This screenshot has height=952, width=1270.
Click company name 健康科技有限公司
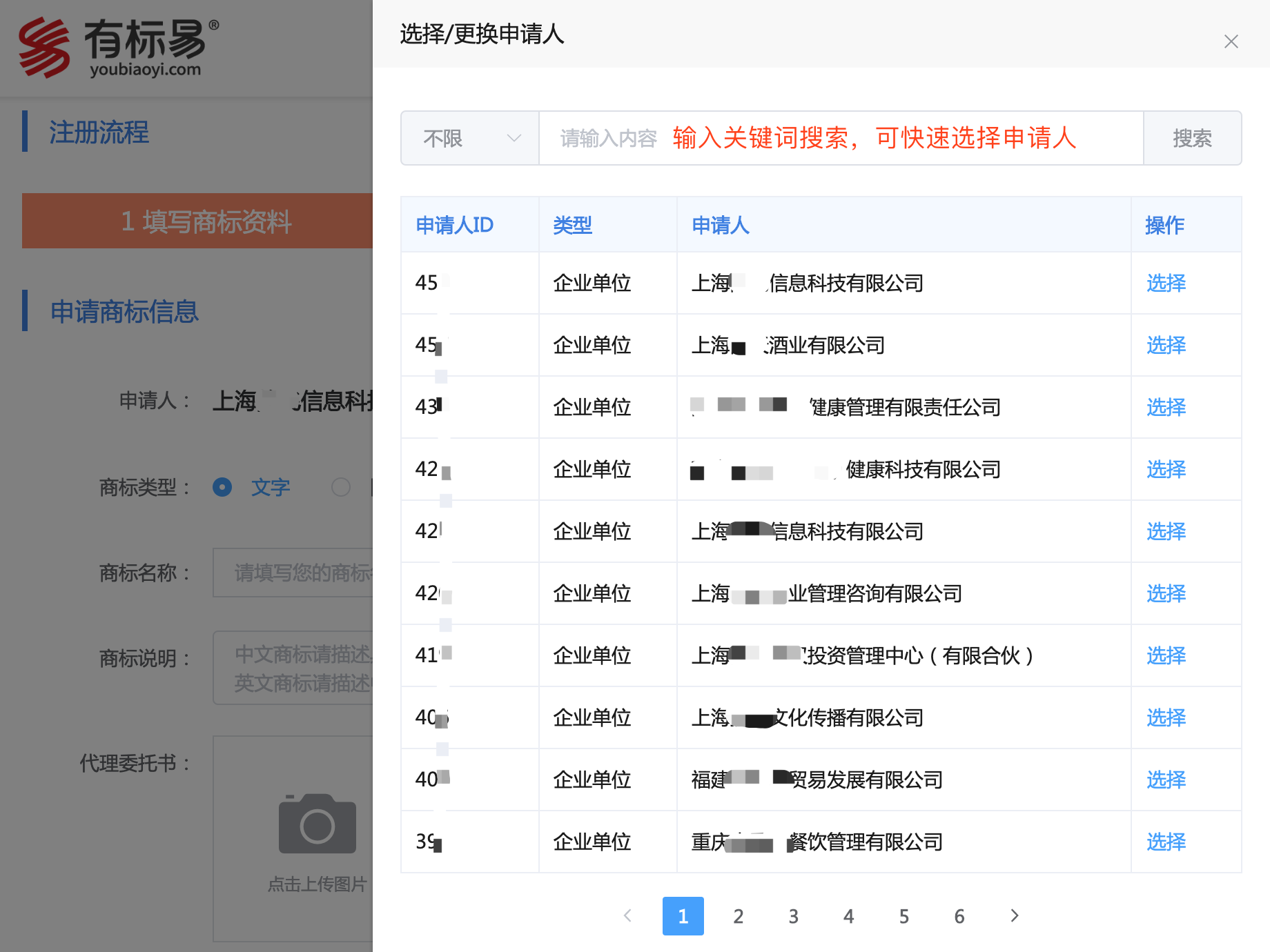click(846, 469)
